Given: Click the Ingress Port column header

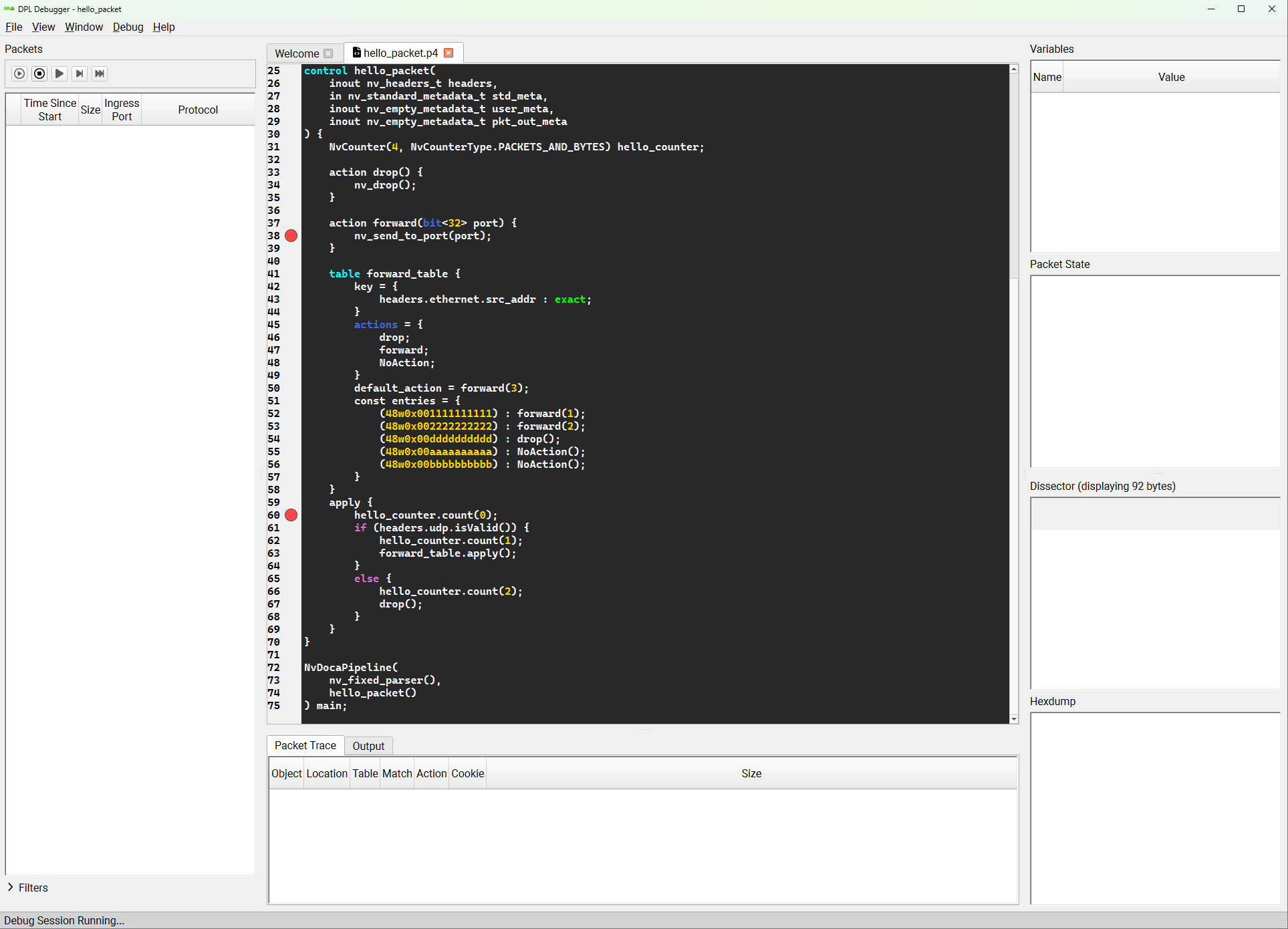Looking at the screenshot, I should point(122,110).
